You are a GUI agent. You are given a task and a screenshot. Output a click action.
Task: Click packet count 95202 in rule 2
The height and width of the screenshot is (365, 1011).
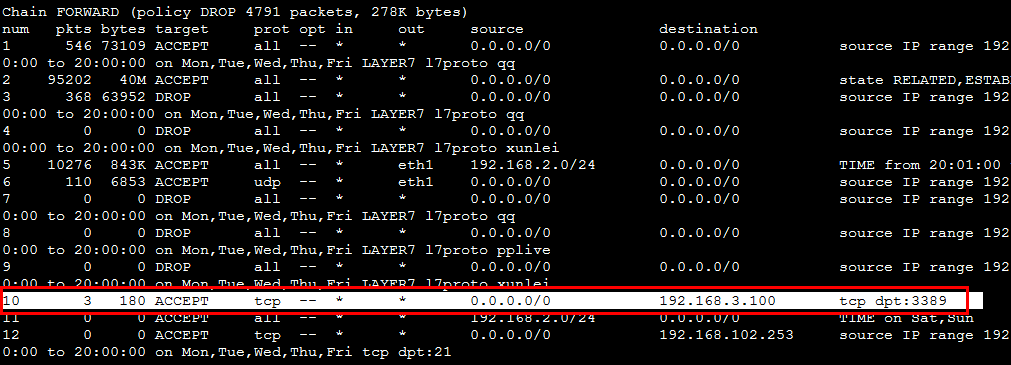point(70,80)
